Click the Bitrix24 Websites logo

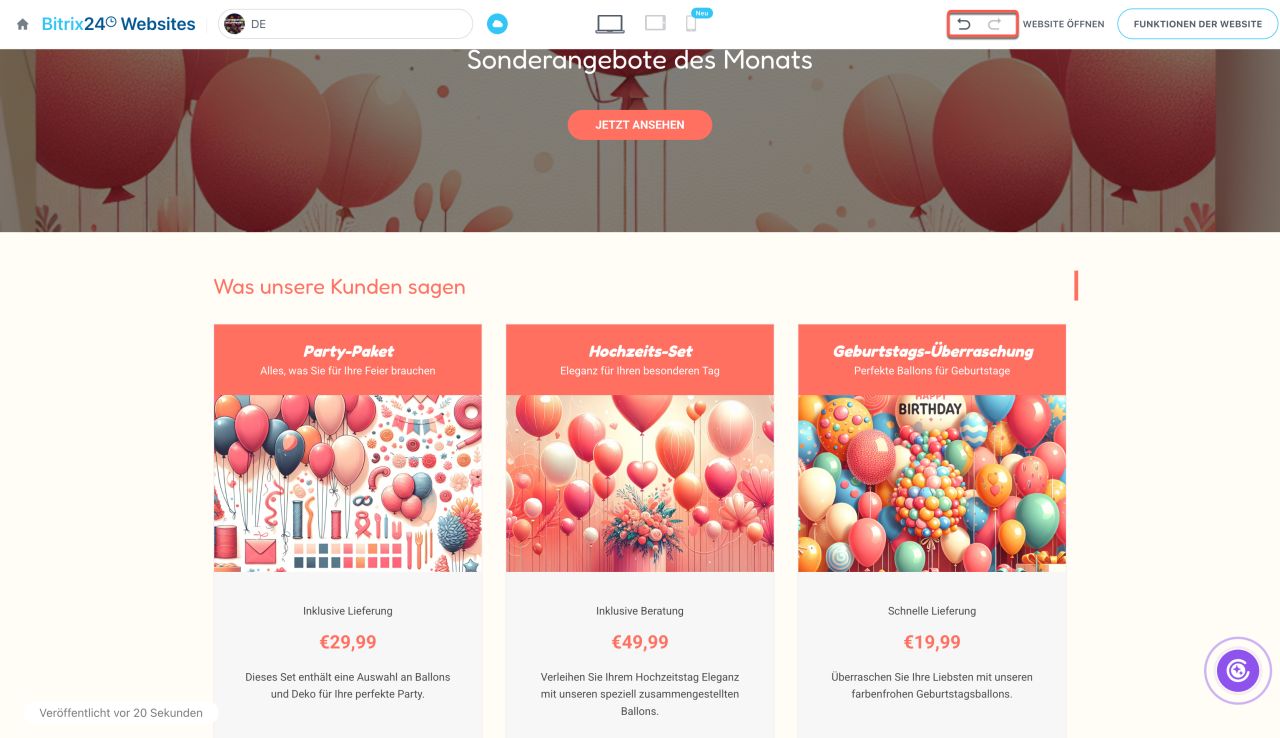[118, 24]
